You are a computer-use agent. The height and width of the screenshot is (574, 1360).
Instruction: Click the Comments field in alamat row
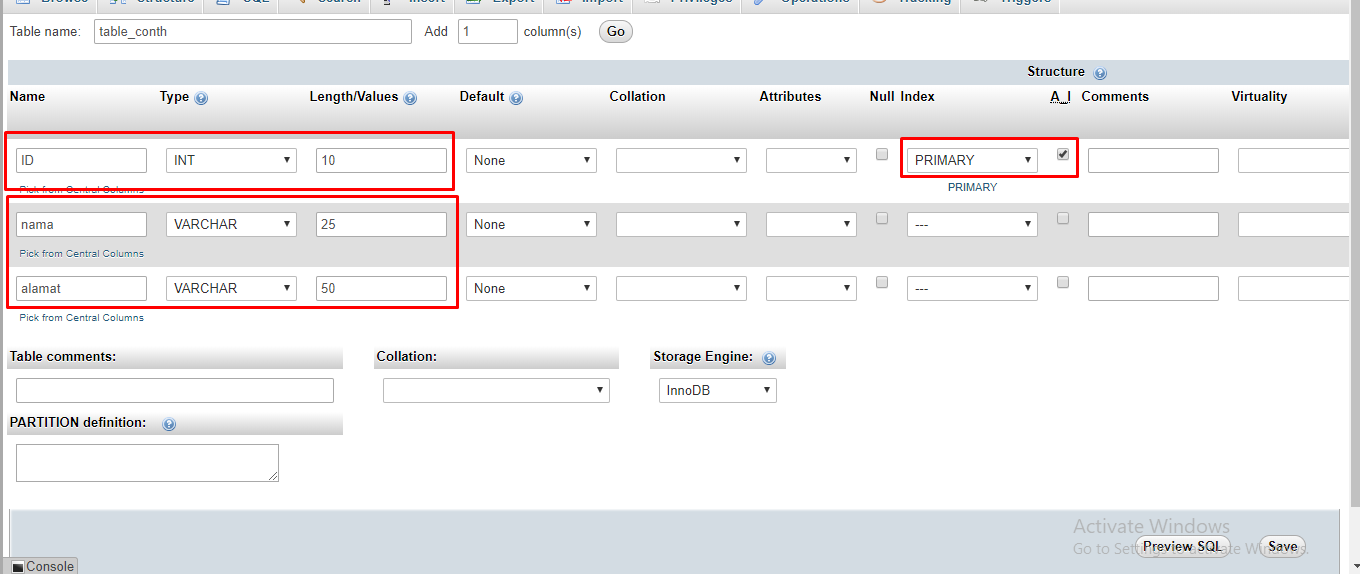click(1153, 288)
